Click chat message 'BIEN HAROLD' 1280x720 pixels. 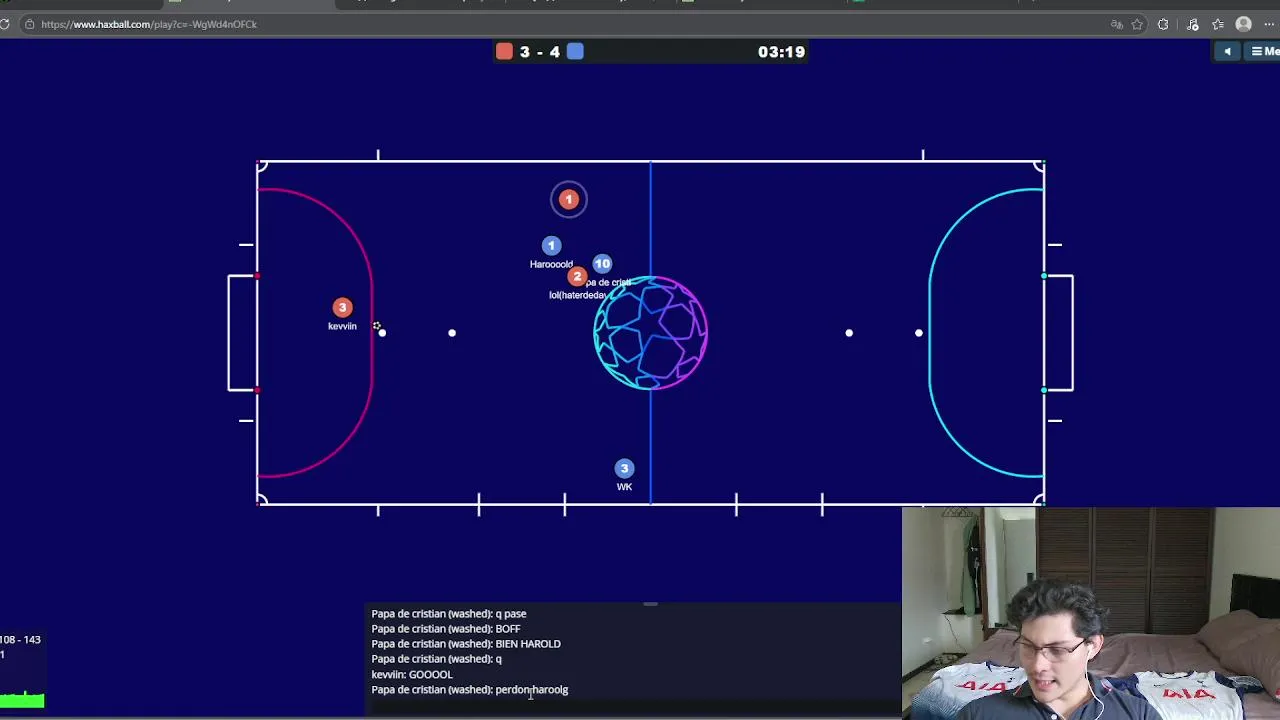pyautogui.click(x=528, y=644)
